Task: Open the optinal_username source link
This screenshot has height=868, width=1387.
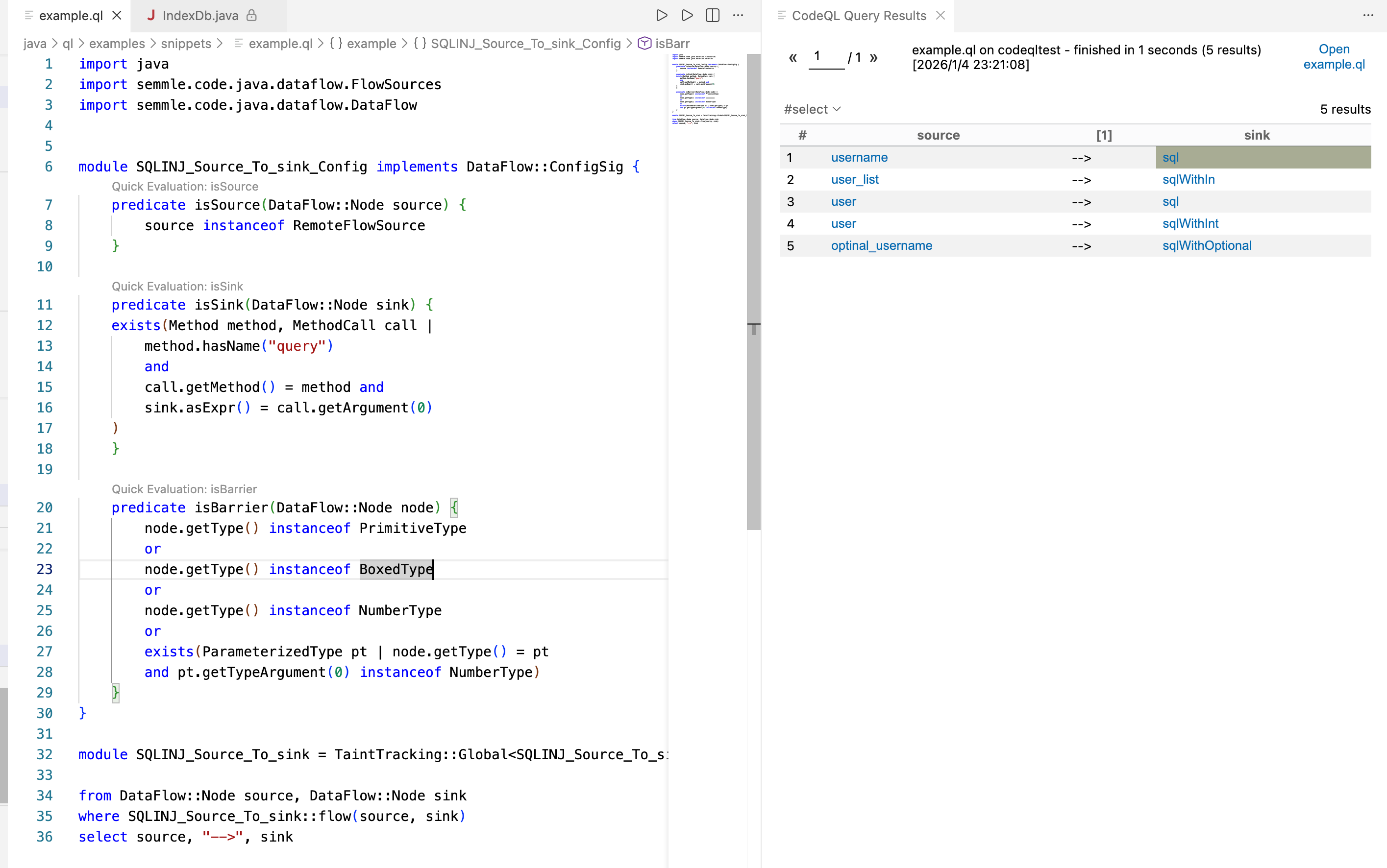Action: [881, 246]
